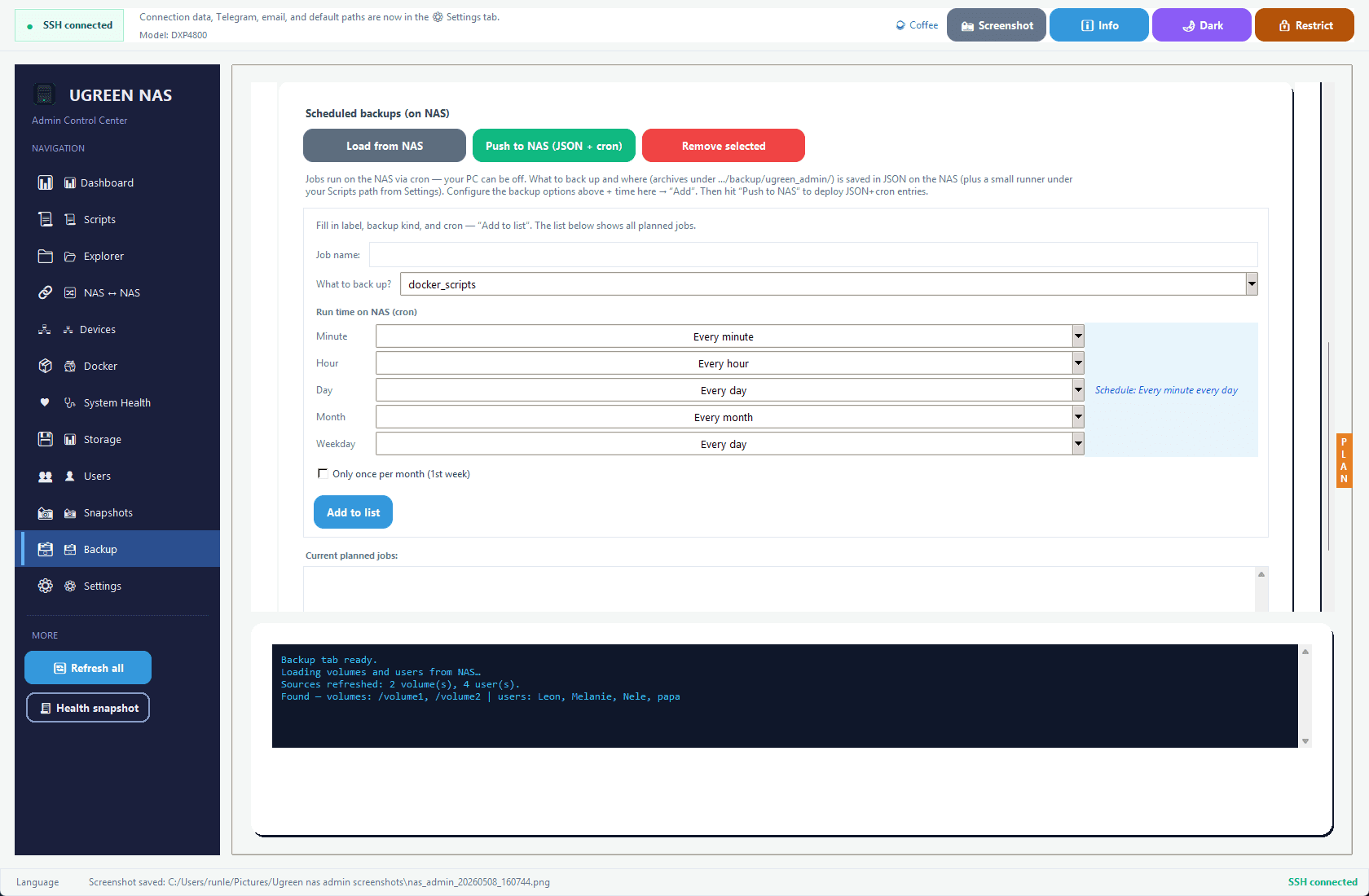Click Add to list button
This screenshot has height=896, width=1369.
pyautogui.click(x=353, y=512)
